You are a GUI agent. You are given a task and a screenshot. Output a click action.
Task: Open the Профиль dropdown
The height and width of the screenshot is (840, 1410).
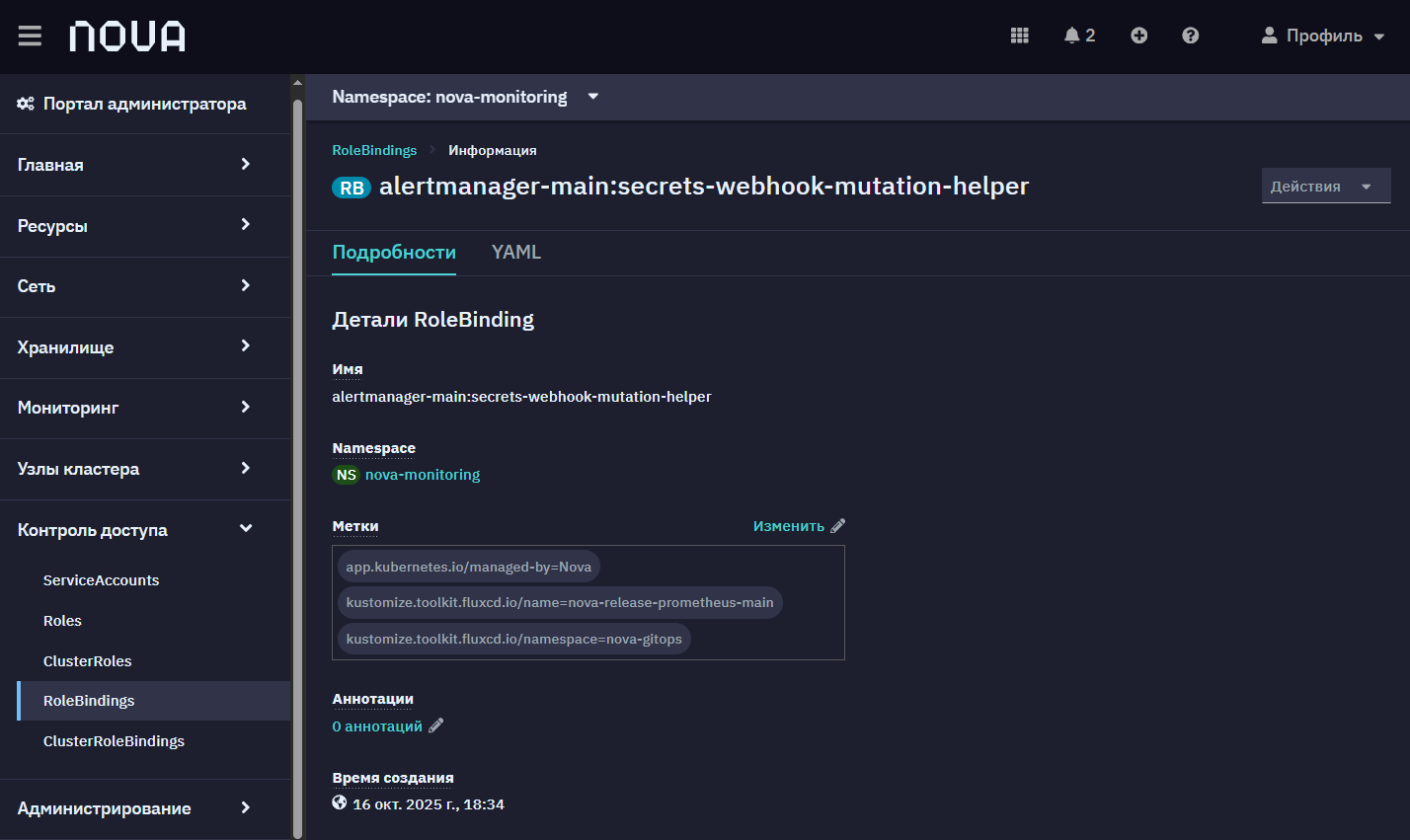point(1323,36)
